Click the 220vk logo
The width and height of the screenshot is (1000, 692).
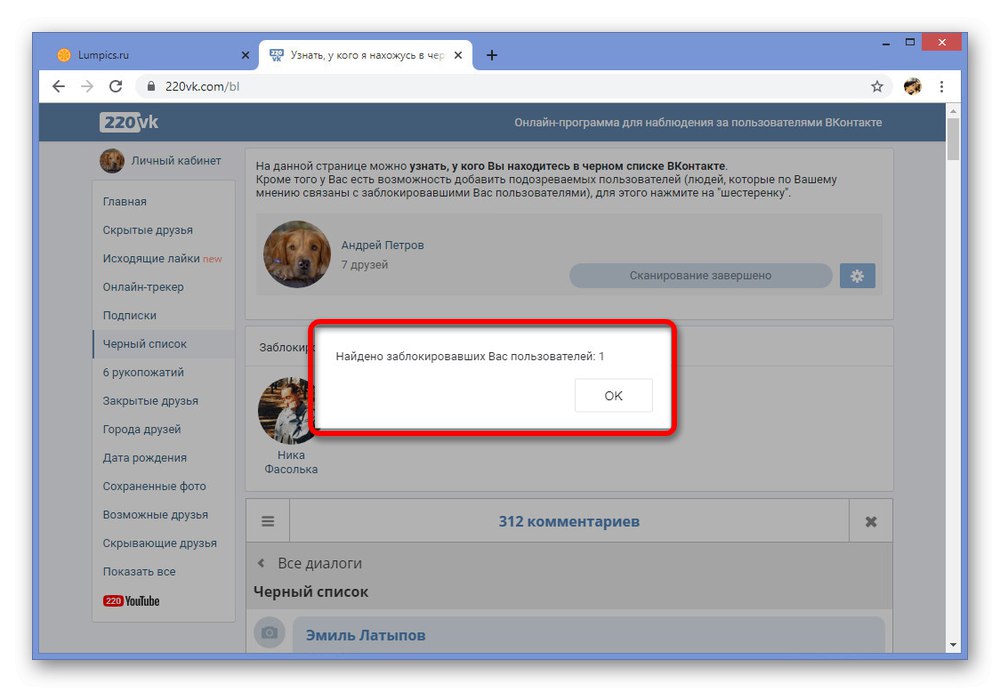pyautogui.click(x=129, y=122)
